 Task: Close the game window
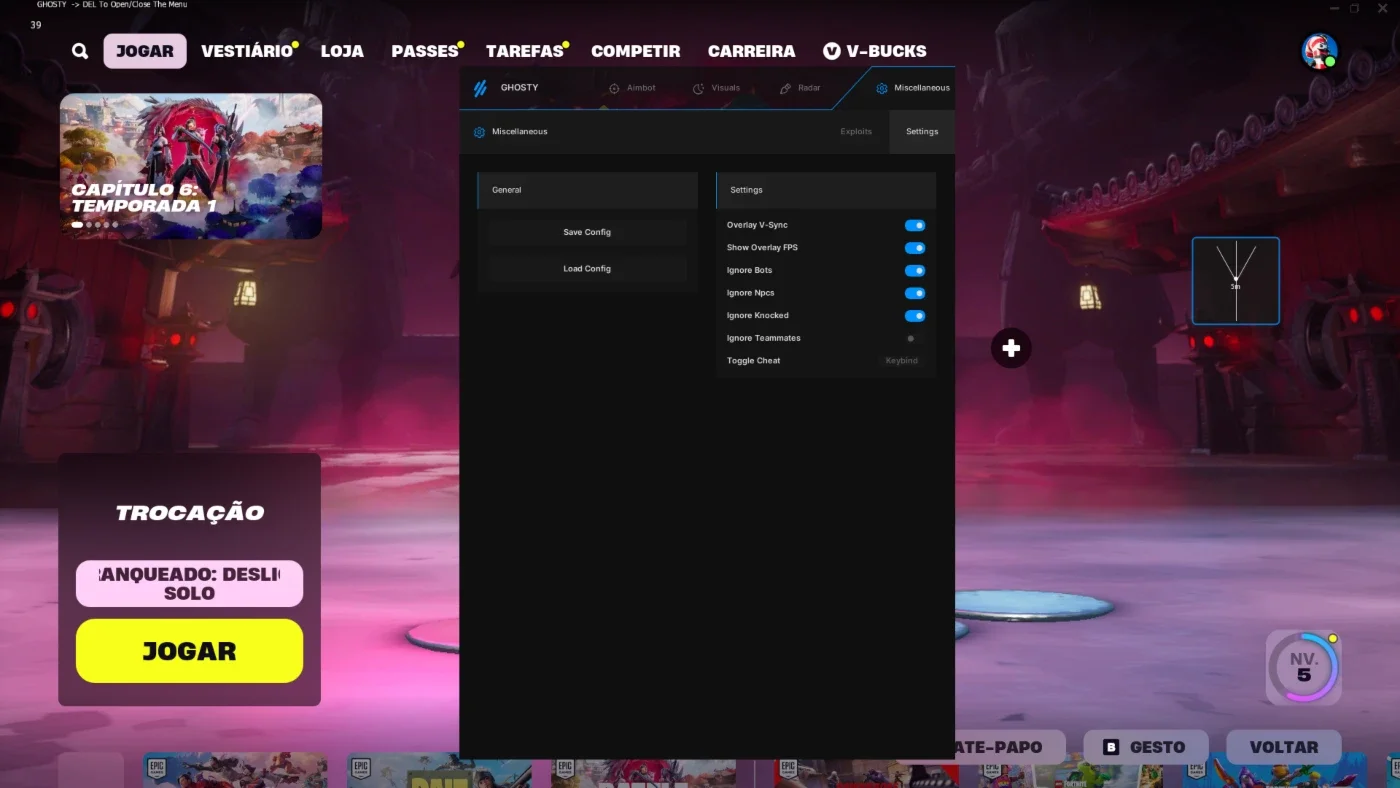1383,8
